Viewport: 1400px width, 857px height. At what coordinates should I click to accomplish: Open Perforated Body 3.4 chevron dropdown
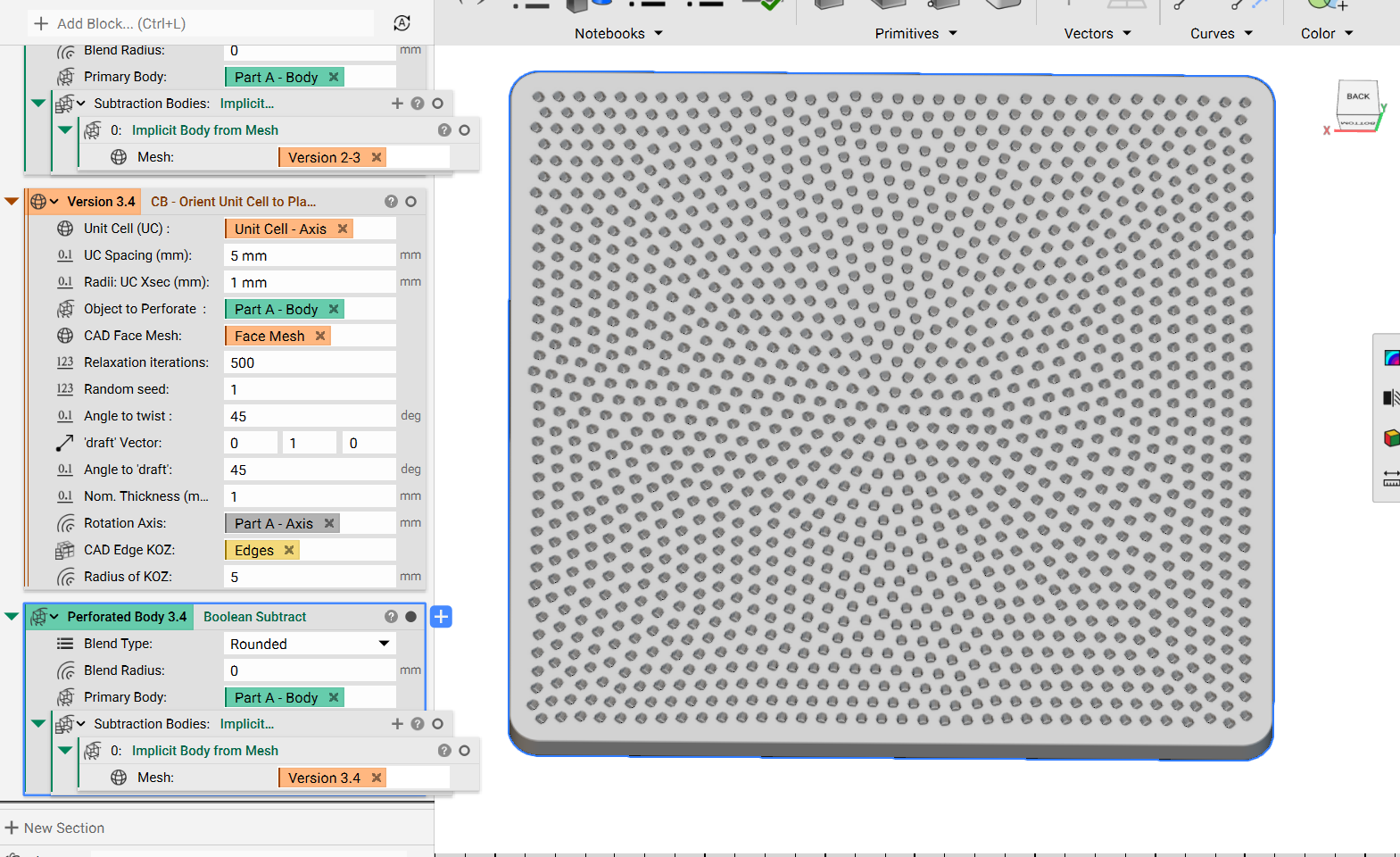[54, 617]
